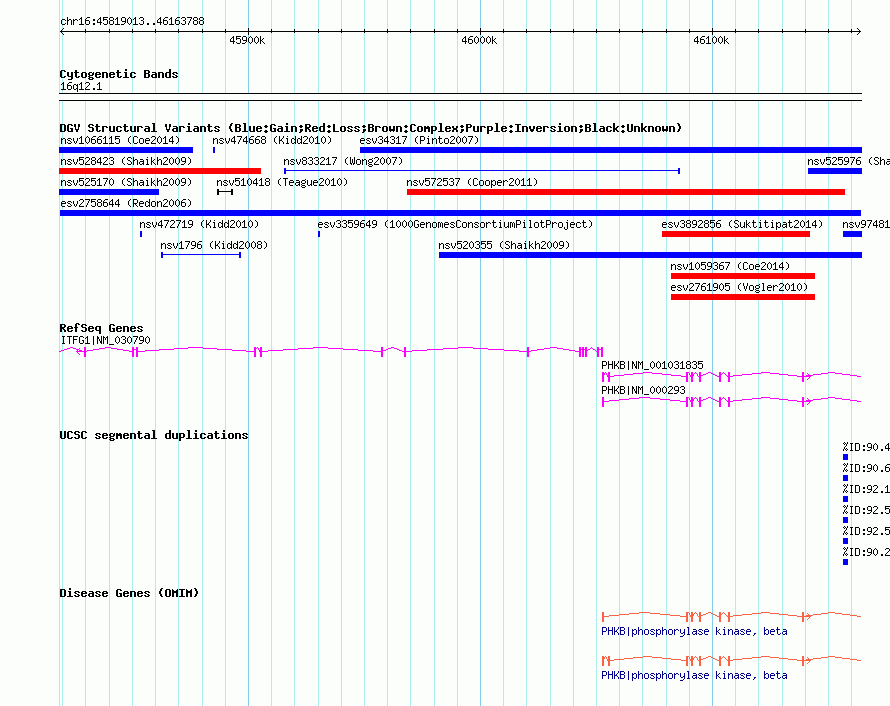This screenshot has width=890, height=706.
Task: Click the nsv510418 (Teague2010) variant label
Action: [x=282, y=182]
